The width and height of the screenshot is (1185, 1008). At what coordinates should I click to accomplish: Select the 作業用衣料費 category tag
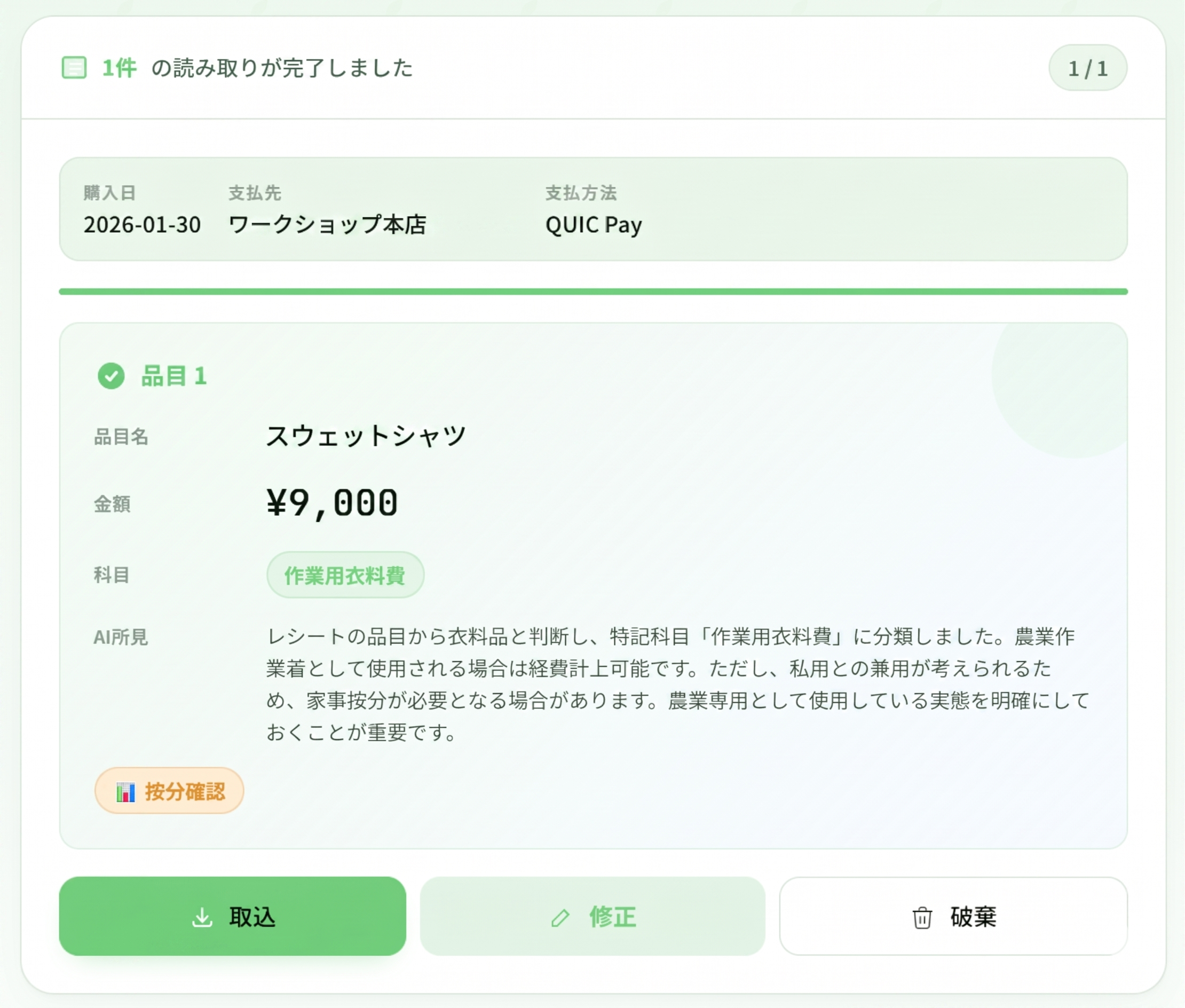pos(345,575)
